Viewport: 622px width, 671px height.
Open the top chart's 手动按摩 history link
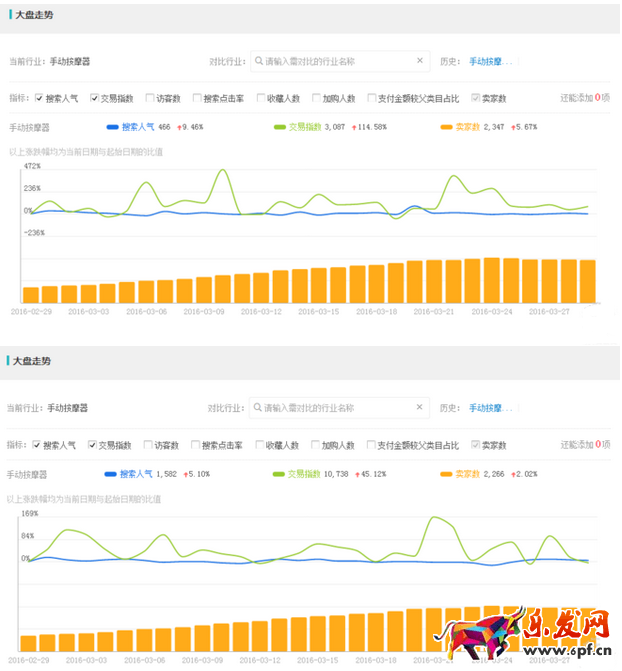492,61
